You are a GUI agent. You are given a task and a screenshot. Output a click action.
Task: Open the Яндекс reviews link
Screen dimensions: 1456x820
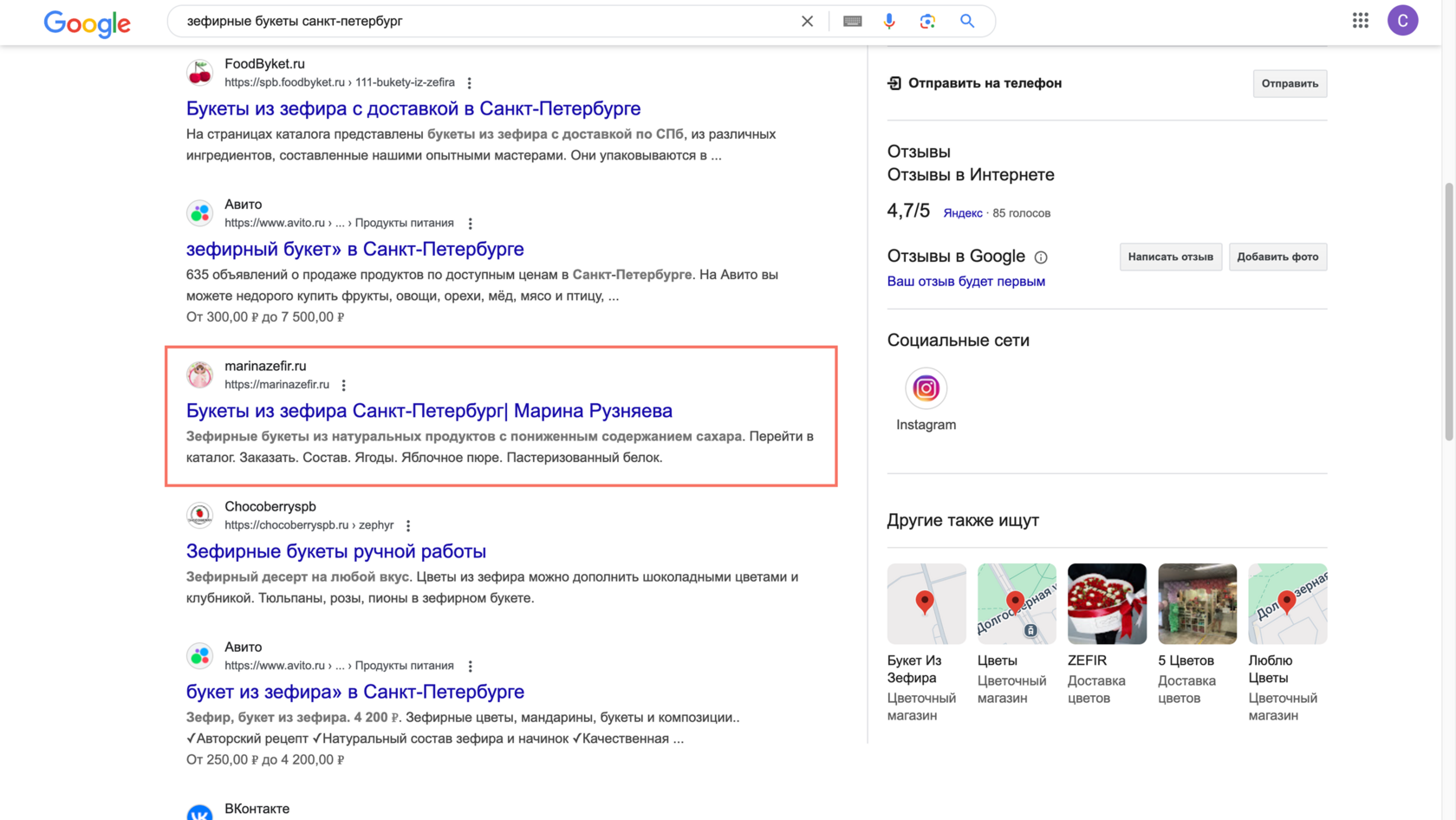[x=963, y=213]
